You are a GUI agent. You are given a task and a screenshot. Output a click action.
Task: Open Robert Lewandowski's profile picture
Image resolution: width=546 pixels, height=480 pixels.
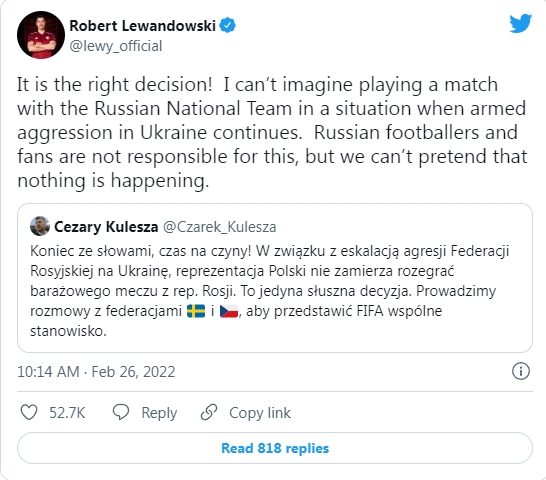coord(41,35)
